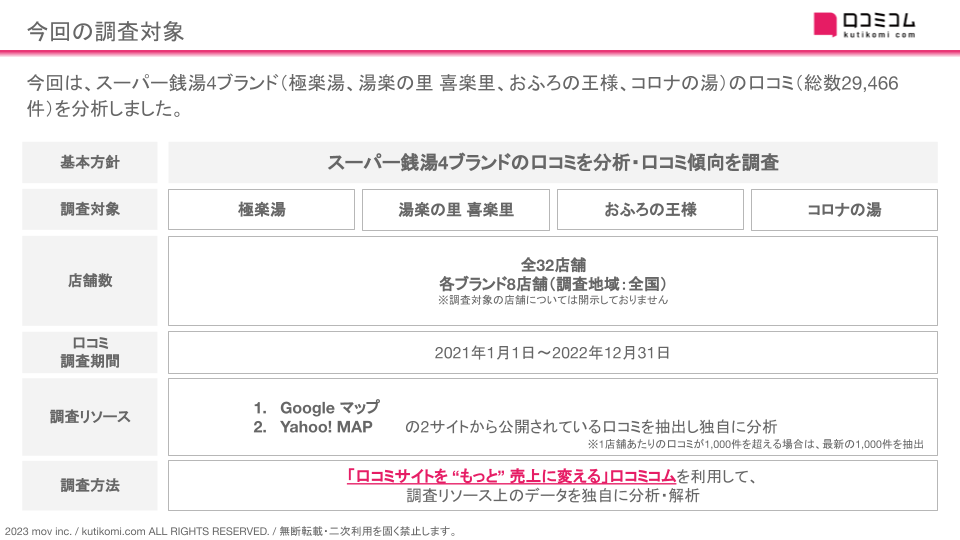Click the copyright footer text
The image size is (960, 540).
(232, 531)
